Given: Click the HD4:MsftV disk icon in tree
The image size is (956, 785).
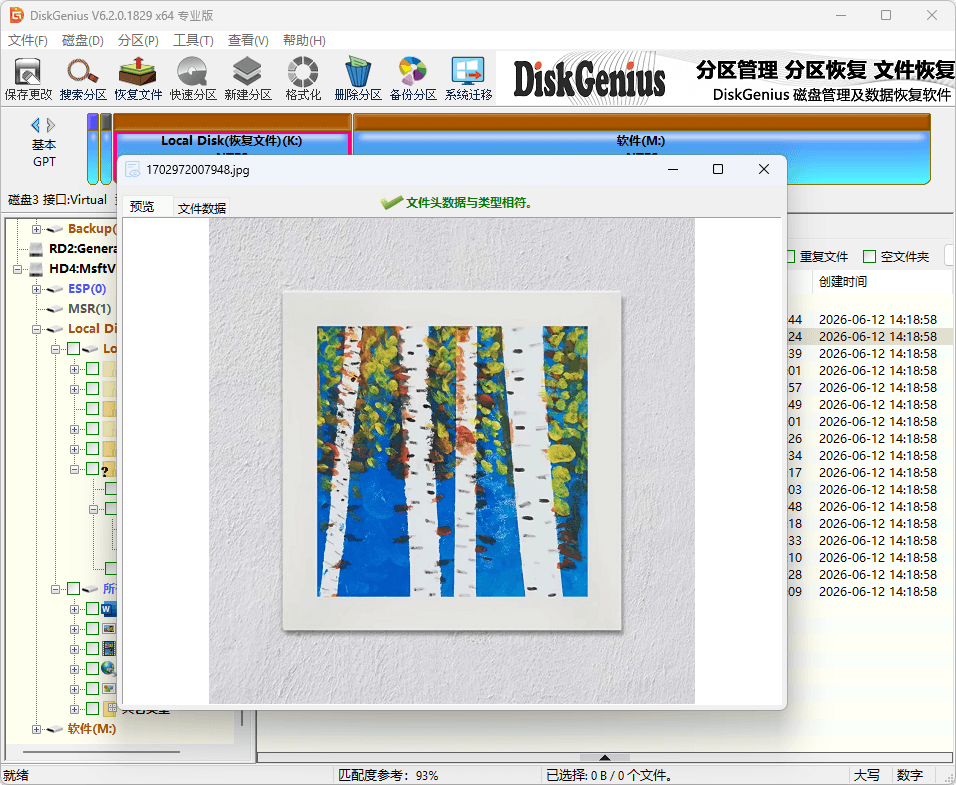Looking at the screenshot, I should pyautogui.click(x=37, y=269).
